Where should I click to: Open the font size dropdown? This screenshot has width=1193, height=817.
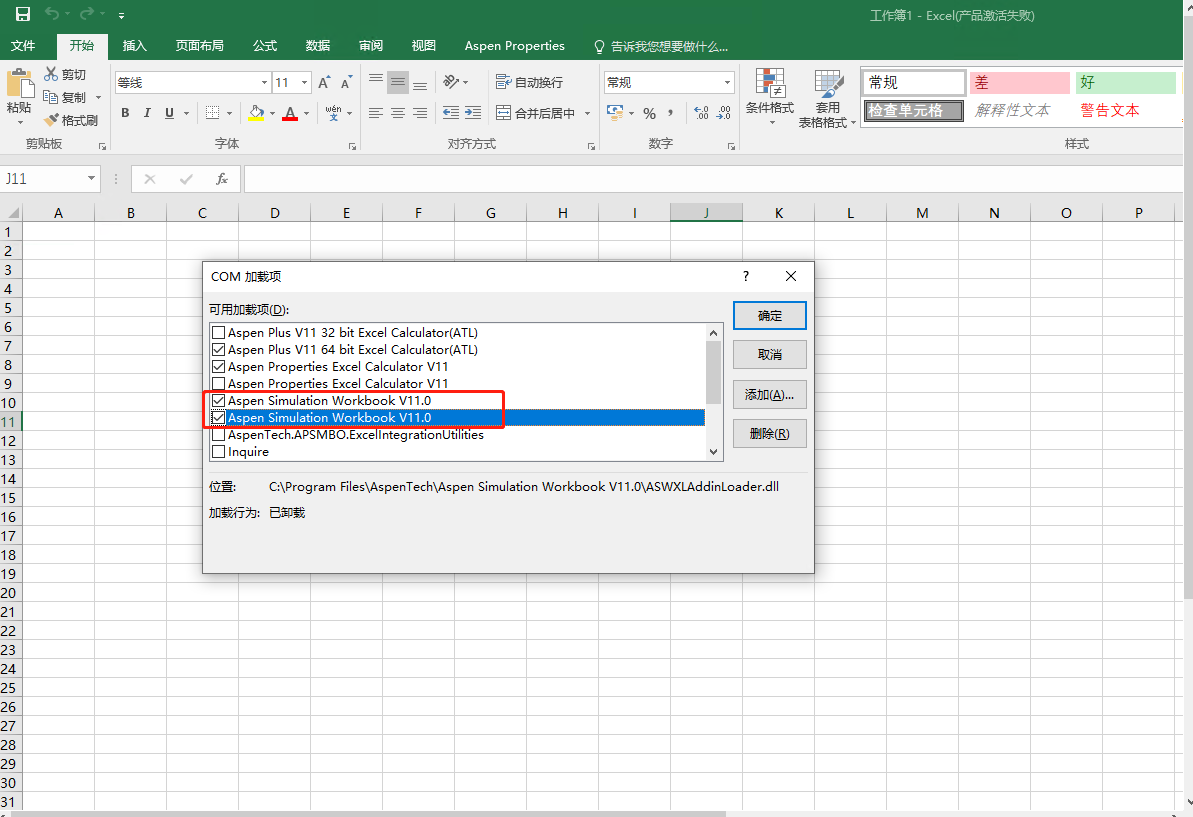[x=304, y=82]
